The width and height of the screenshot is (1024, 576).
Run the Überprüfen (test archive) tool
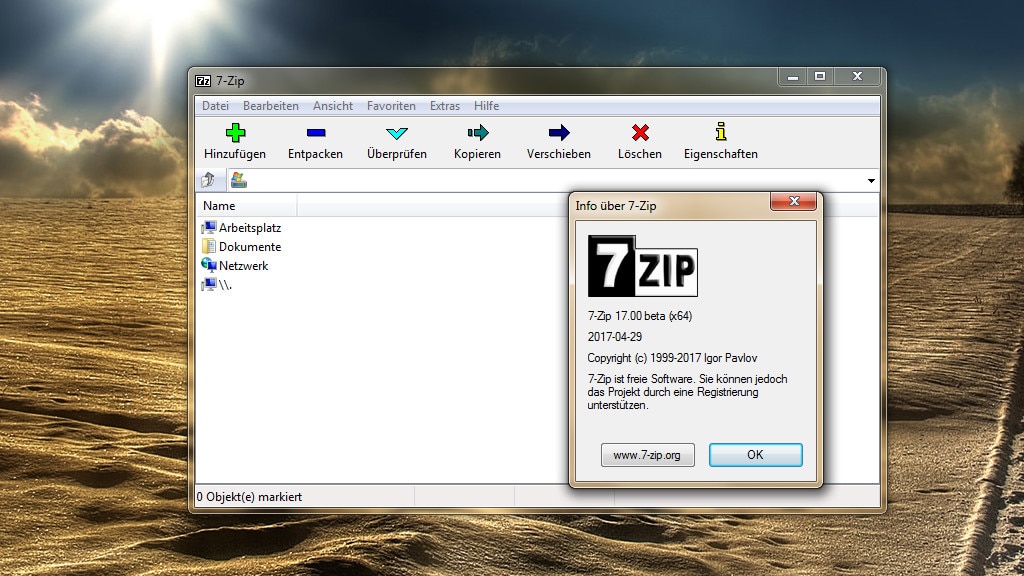(396, 141)
